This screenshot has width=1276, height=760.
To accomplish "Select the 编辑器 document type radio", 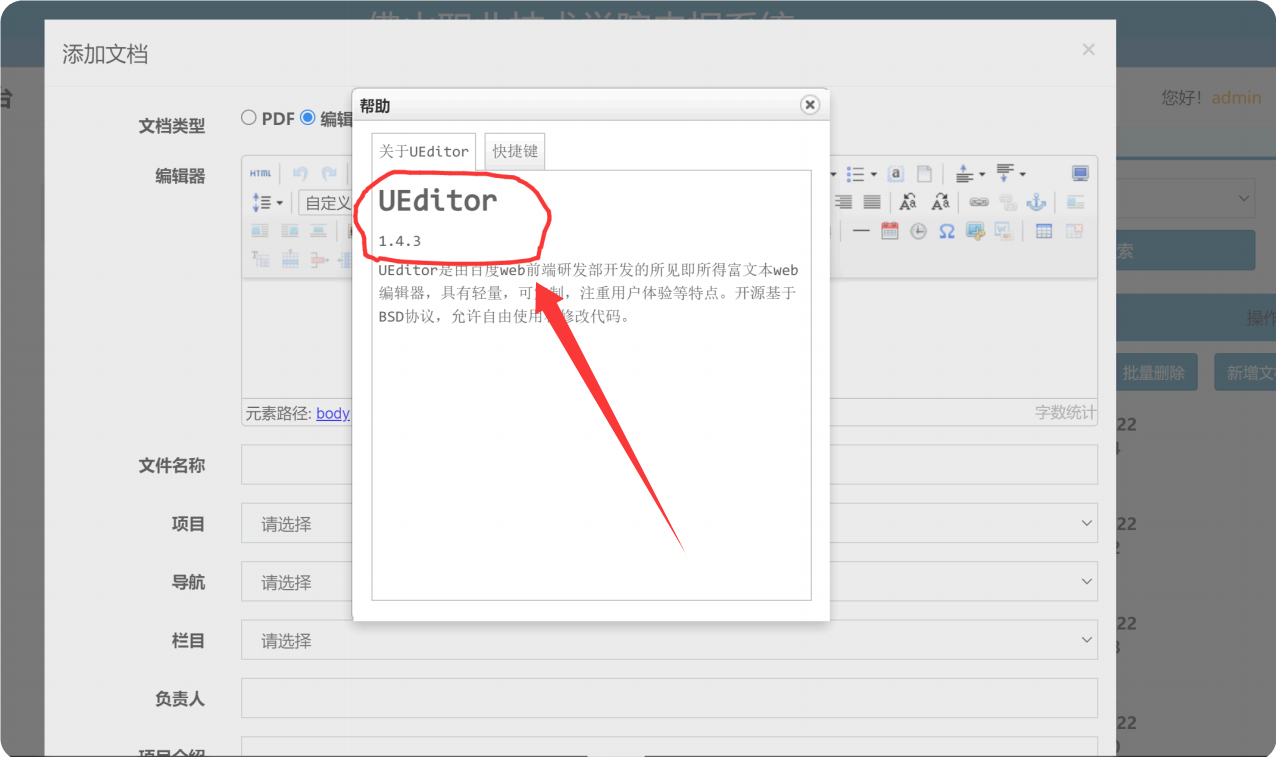I will pyautogui.click(x=308, y=117).
